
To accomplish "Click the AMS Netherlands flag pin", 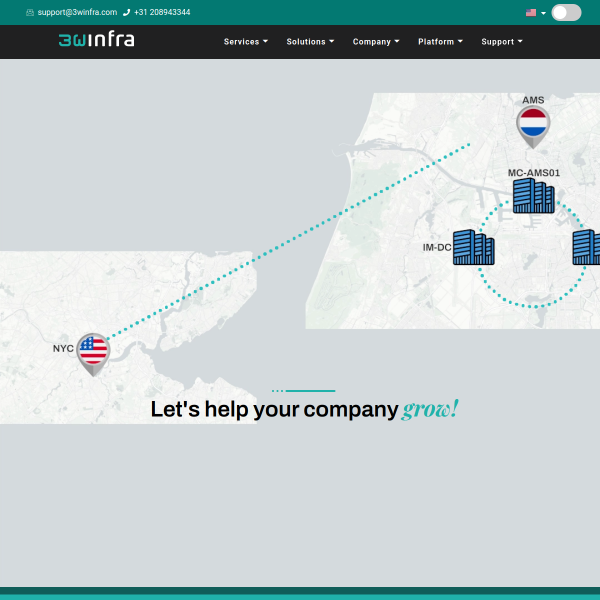I will 533,127.
